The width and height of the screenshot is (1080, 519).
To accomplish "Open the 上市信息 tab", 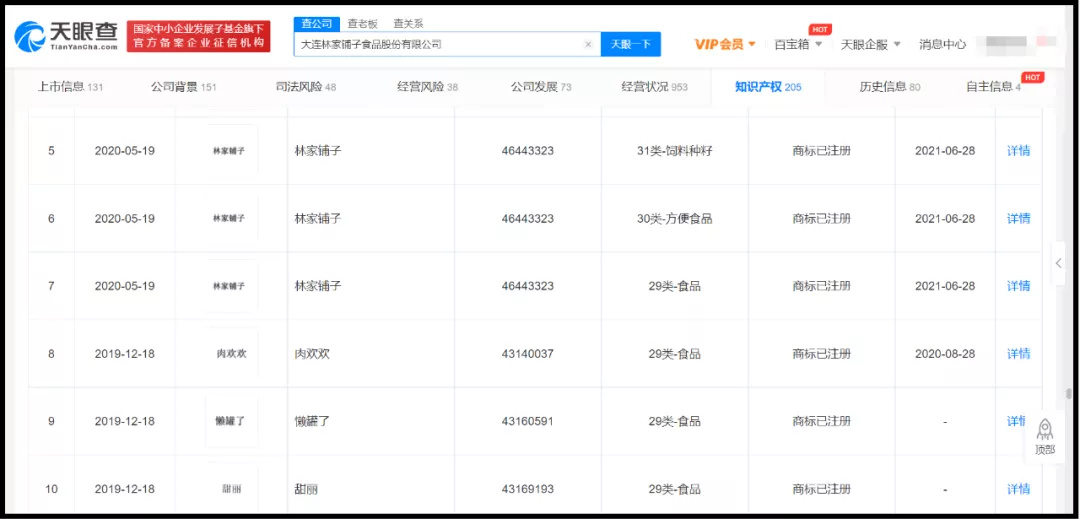I will point(70,87).
